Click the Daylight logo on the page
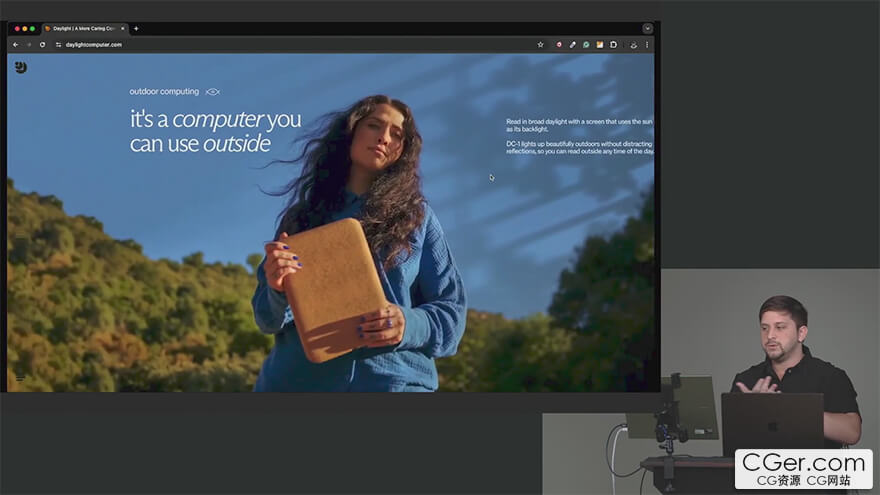880x495 pixels. pyautogui.click(x=21, y=67)
